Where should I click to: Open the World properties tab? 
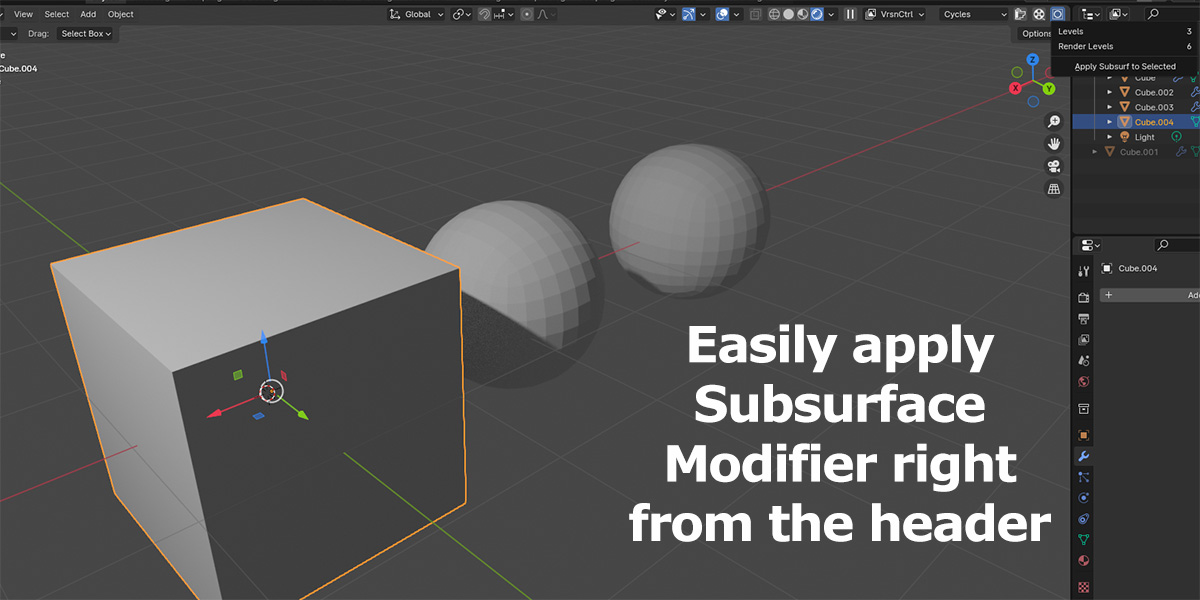point(1084,381)
